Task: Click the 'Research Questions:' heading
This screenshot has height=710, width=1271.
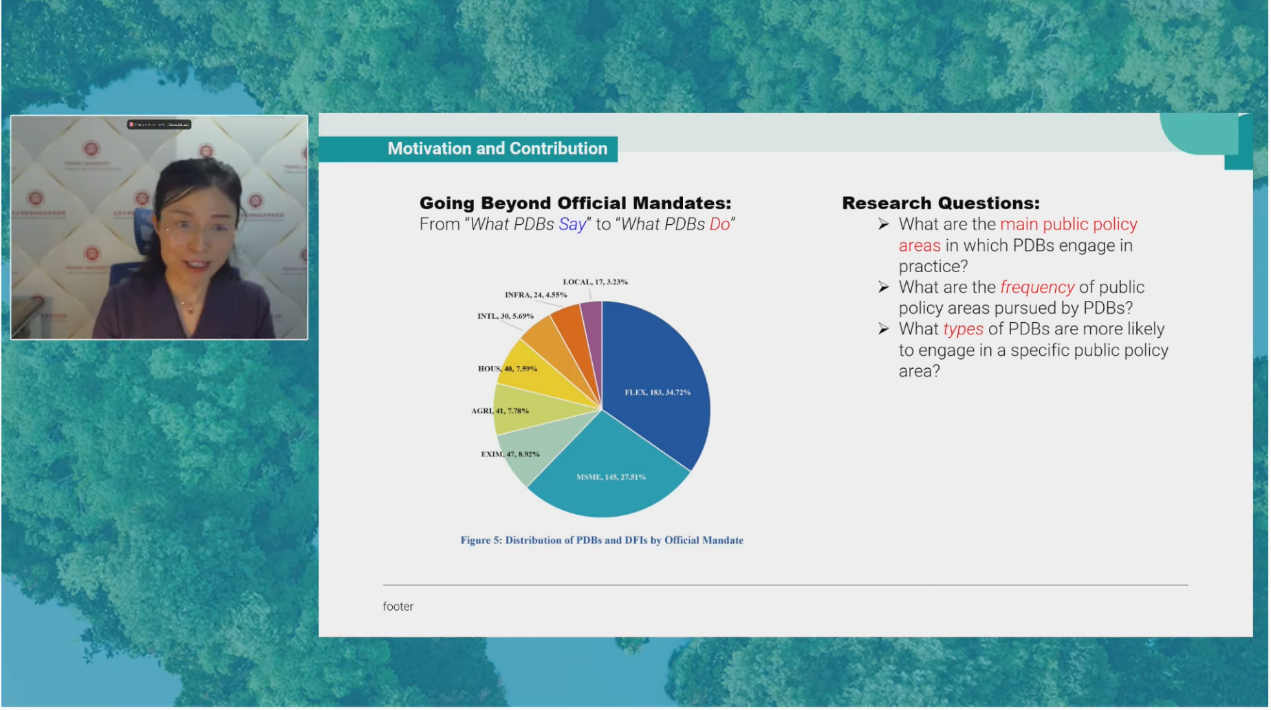Action: click(940, 203)
